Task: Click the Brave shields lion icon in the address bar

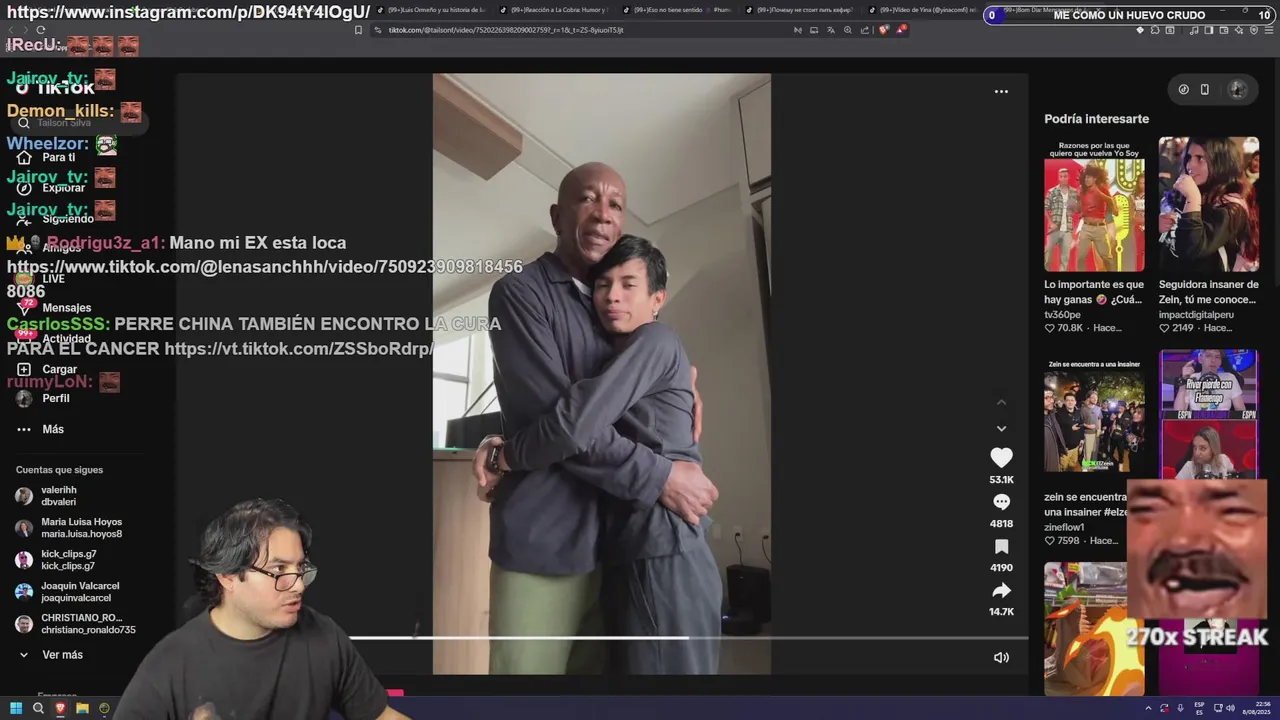Action: click(883, 30)
